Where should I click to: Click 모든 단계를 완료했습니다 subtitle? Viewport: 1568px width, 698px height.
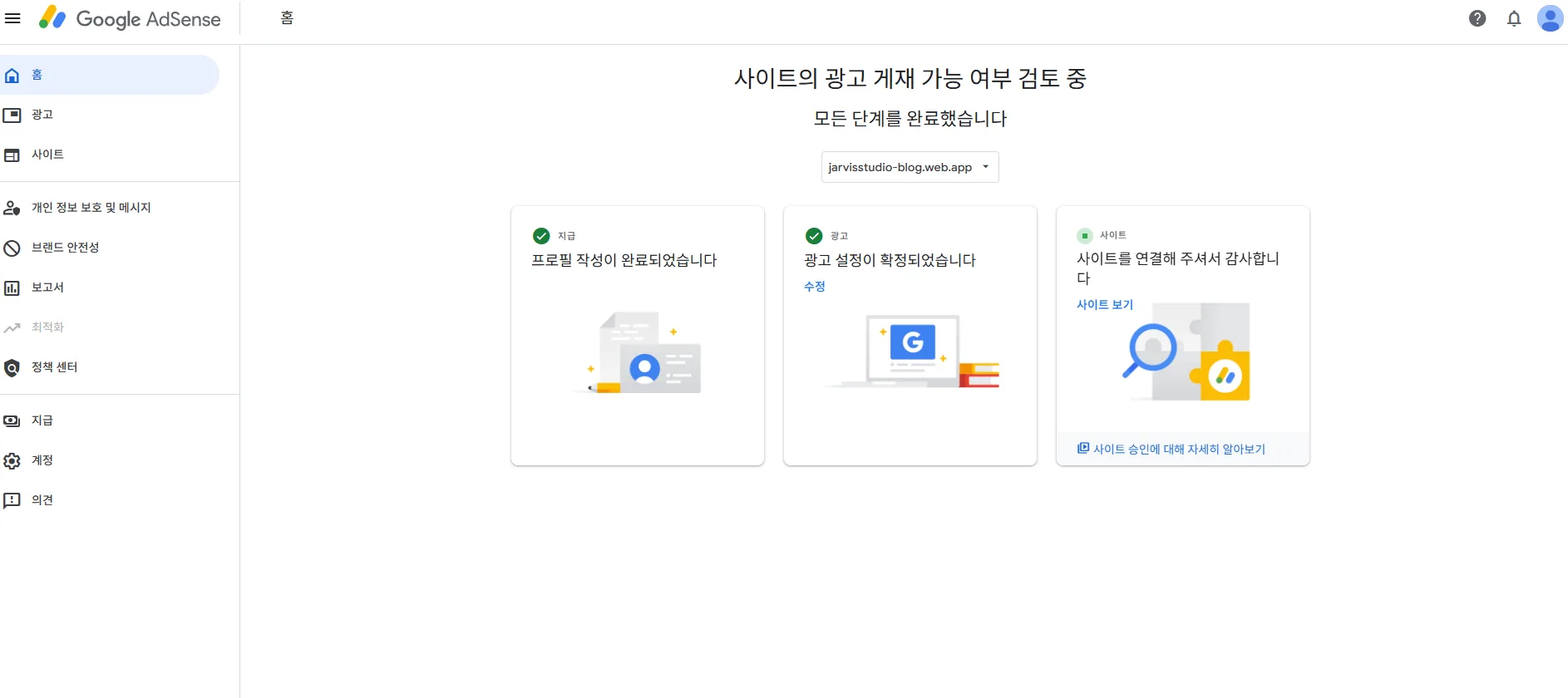(910, 118)
